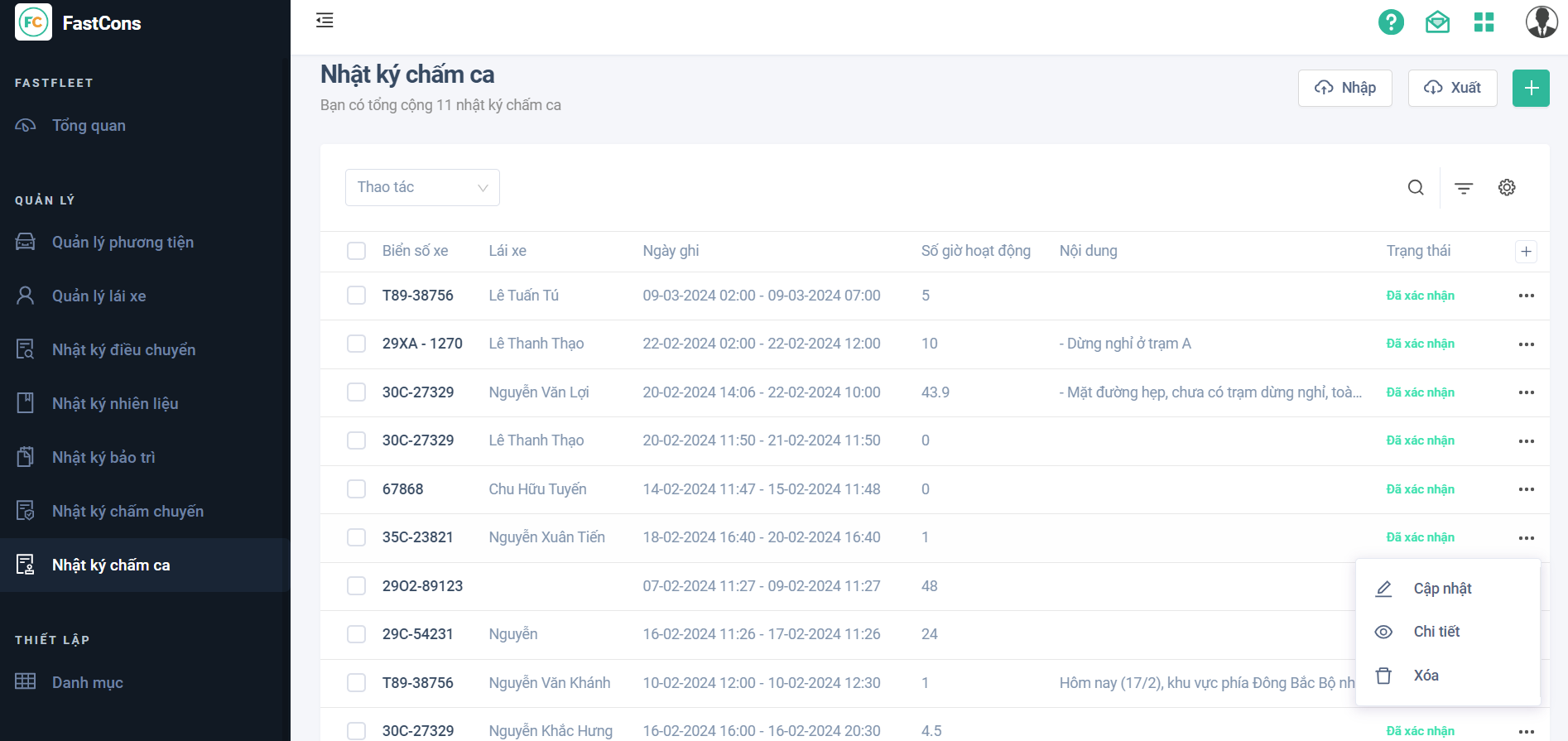Select Xóa in the context menu
1568x741 pixels.
[1426, 676]
